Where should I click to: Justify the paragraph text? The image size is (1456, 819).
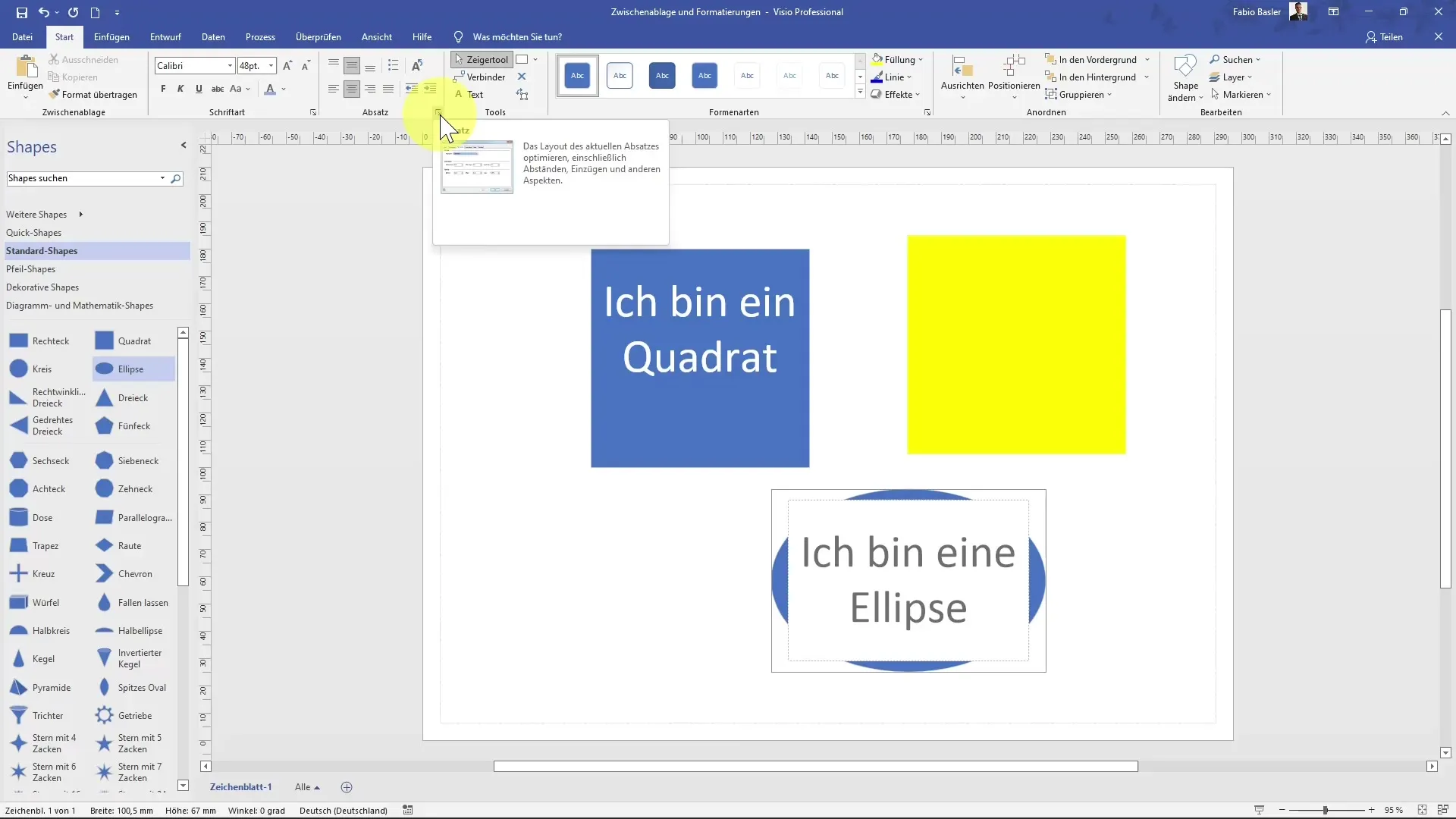[388, 89]
